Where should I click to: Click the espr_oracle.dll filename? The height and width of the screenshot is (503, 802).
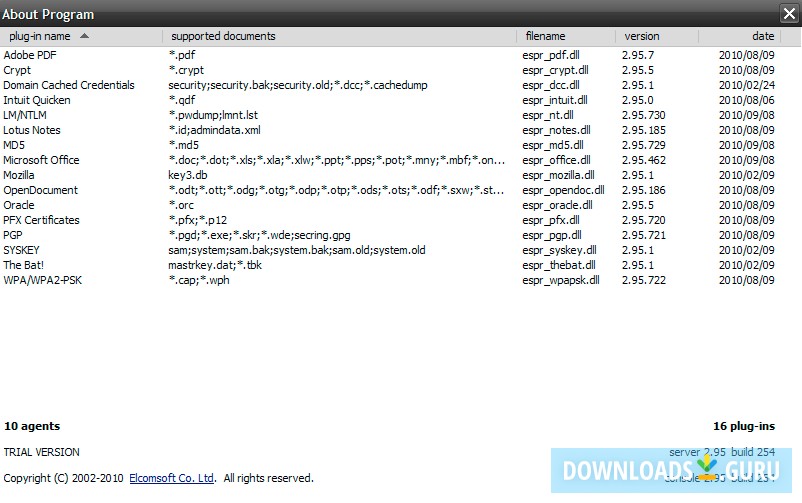(557, 205)
